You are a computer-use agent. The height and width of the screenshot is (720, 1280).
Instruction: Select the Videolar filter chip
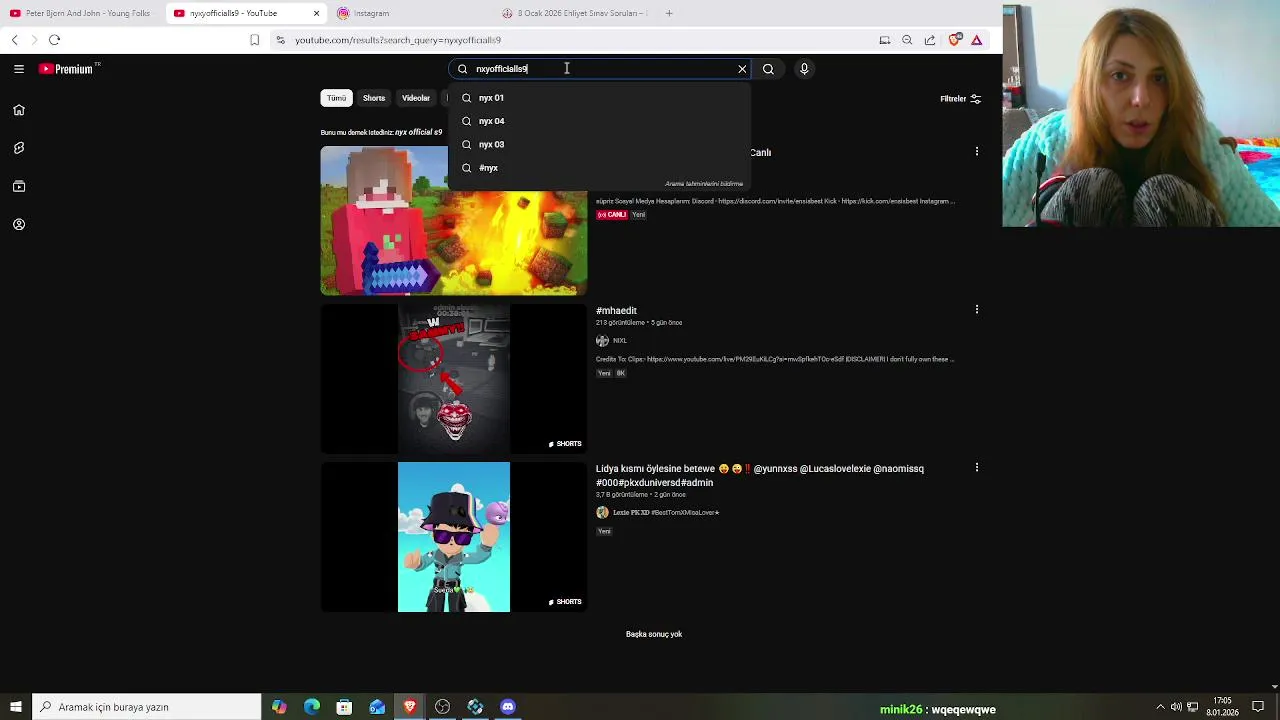[x=416, y=98]
